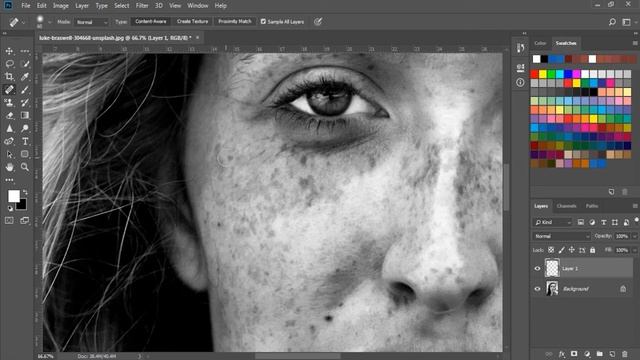Select the Zoom tool in toolbar
The width and height of the screenshot is (640, 360).
coord(25,167)
